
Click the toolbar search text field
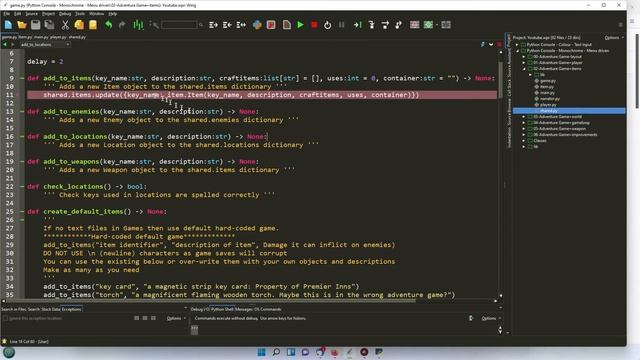(x=179, y=25)
